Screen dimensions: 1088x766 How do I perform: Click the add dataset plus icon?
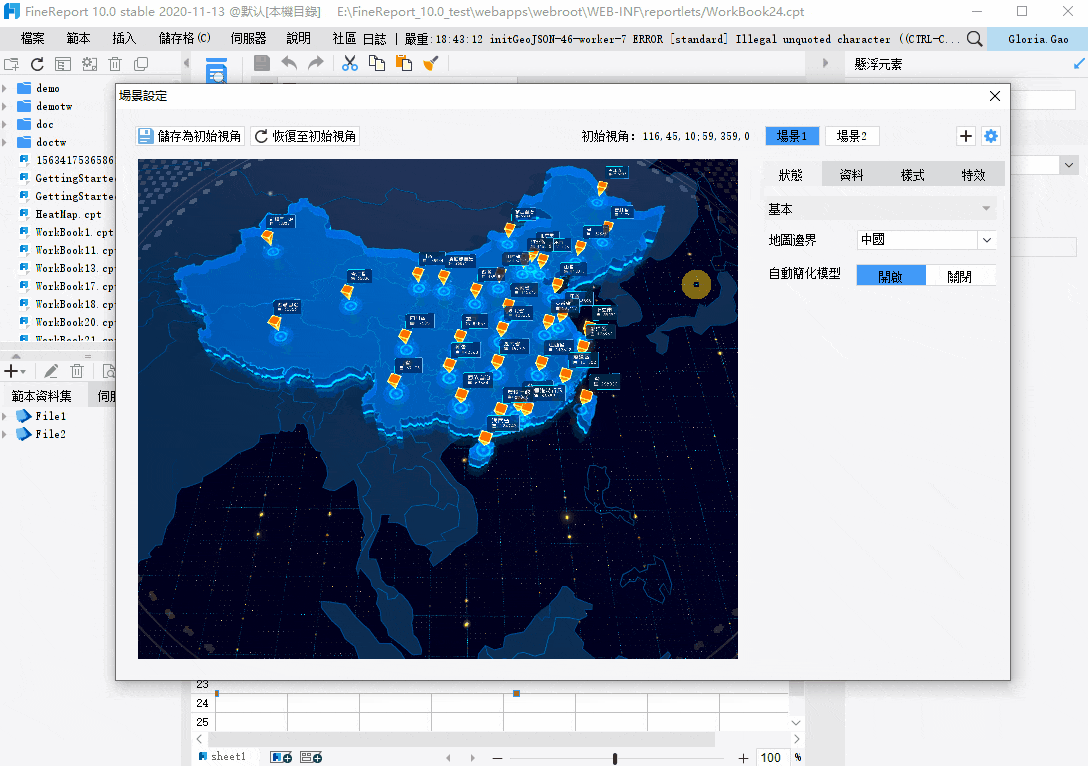click(x=12, y=371)
